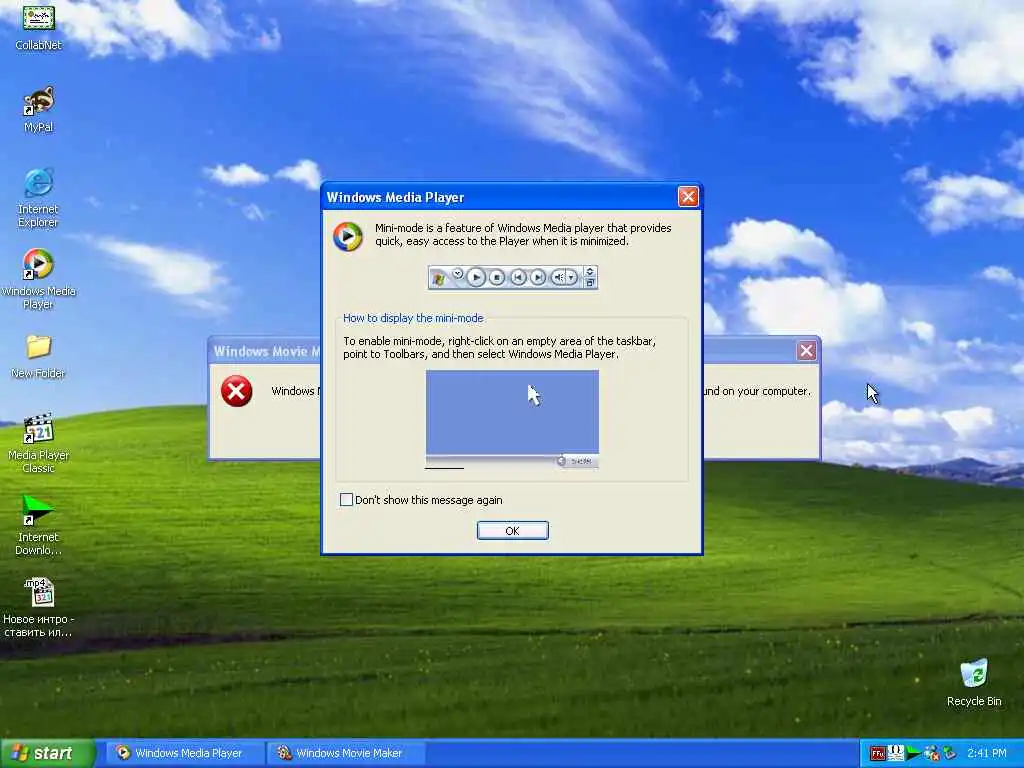Screen dimensions: 1024x768
Task: Click the FFu tray icon
Action: click(x=878, y=754)
